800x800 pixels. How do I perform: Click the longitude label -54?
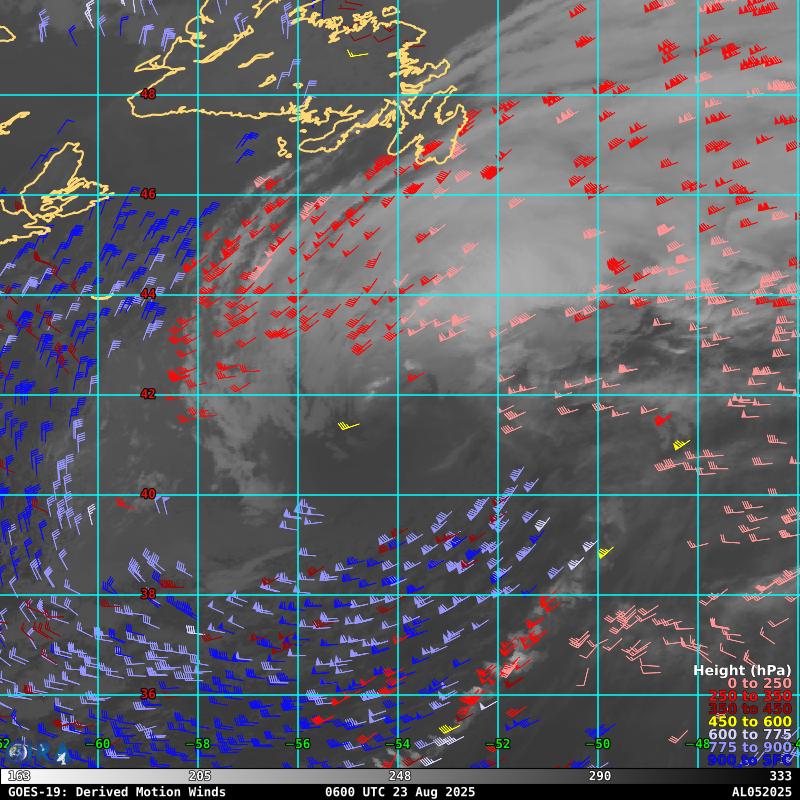pyautogui.click(x=398, y=744)
